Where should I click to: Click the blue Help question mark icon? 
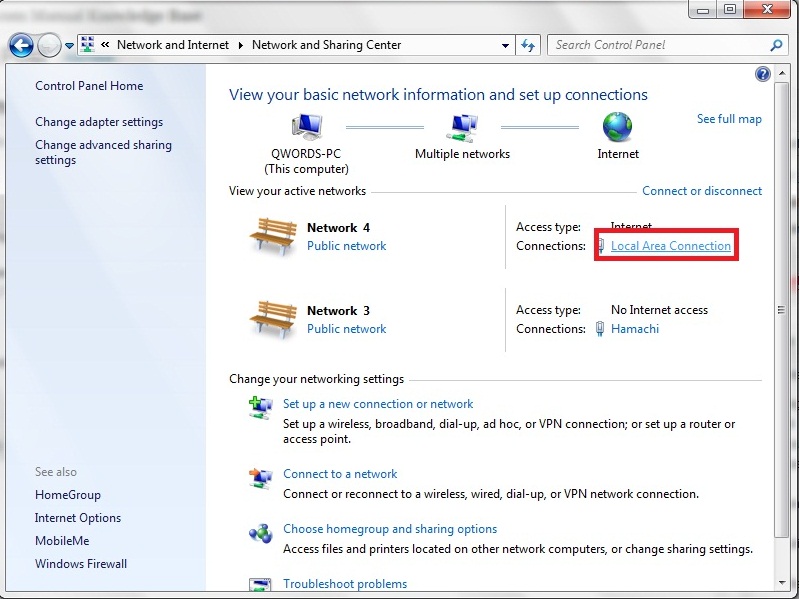(x=763, y=75)
